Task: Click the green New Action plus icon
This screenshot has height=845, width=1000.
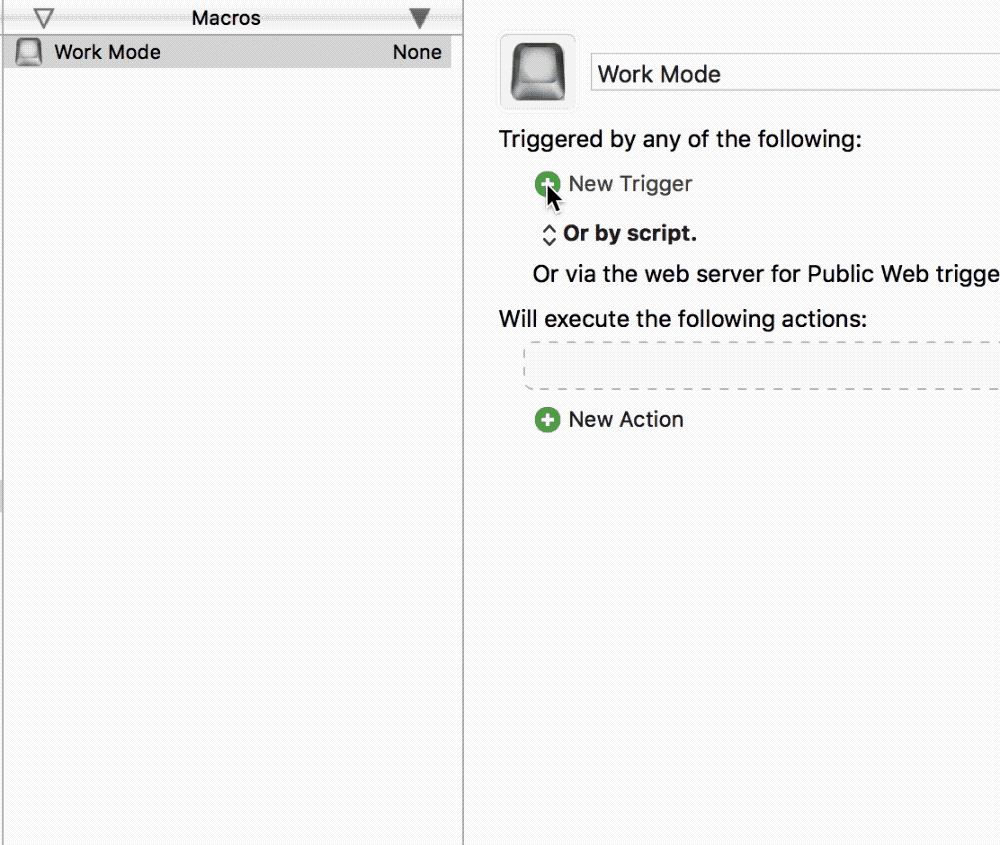Action: (547, 420)
